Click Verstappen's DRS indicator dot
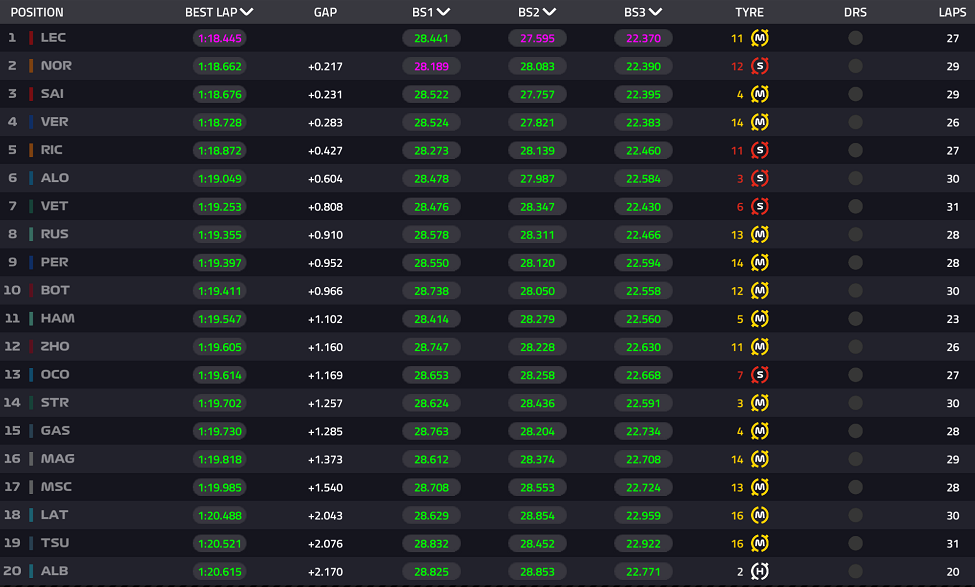Viewport: 975px width, 587px height. 856,122
